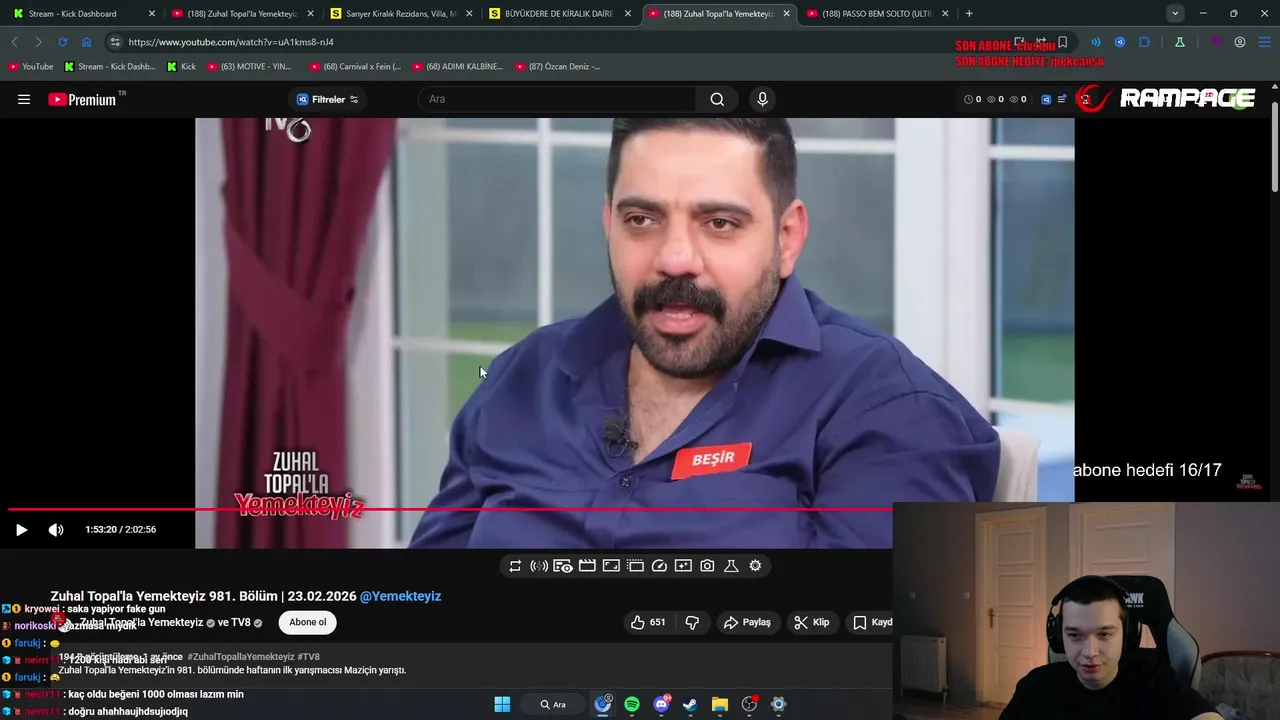Viewport: 1280px width, 720px height.
Task: Open the playback speed gauge icon
Action: pyautogui.click(x=659, y=566)
